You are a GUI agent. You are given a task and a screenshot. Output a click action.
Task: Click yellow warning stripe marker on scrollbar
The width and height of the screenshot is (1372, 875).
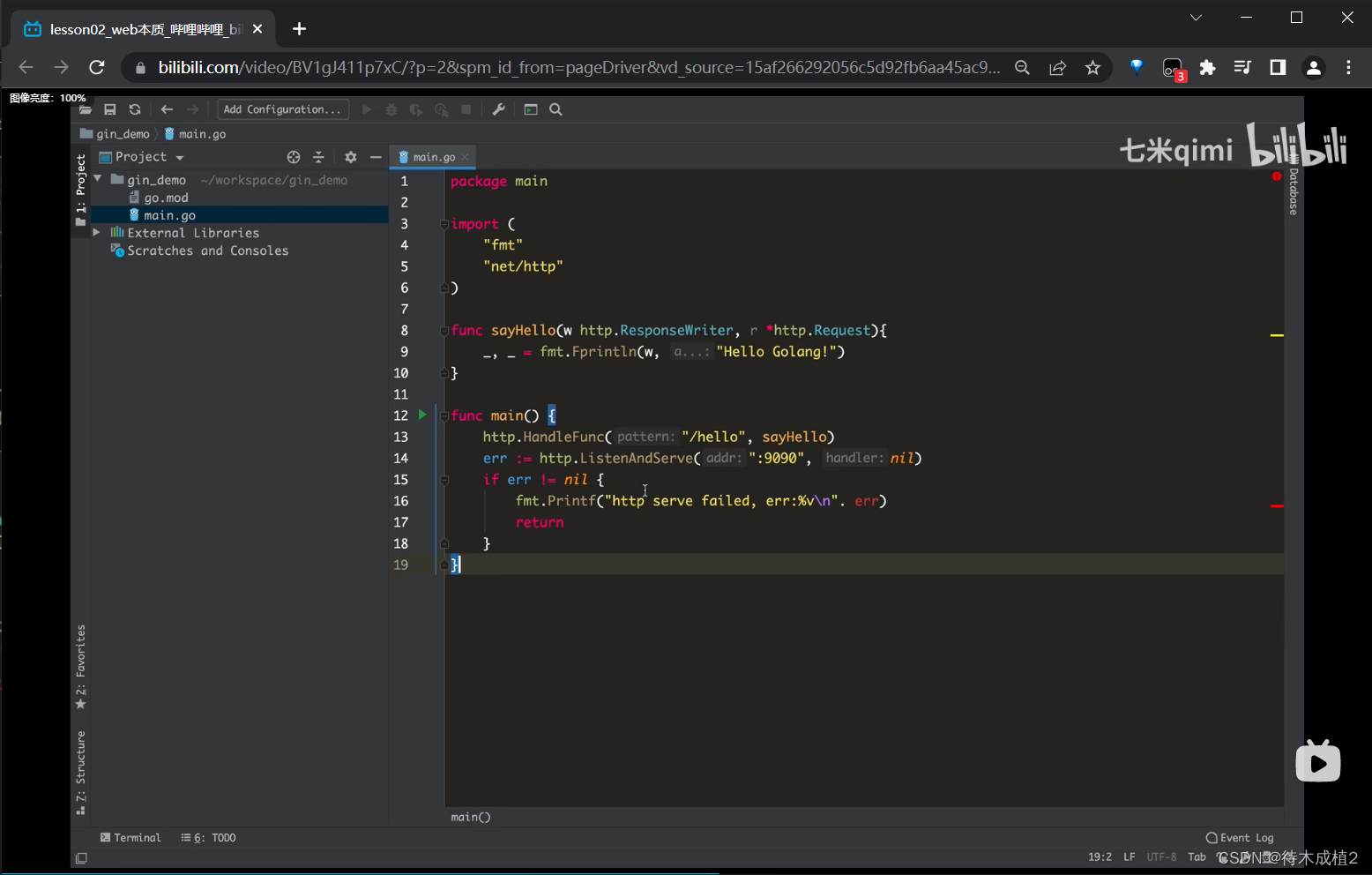coord(1277,335)
